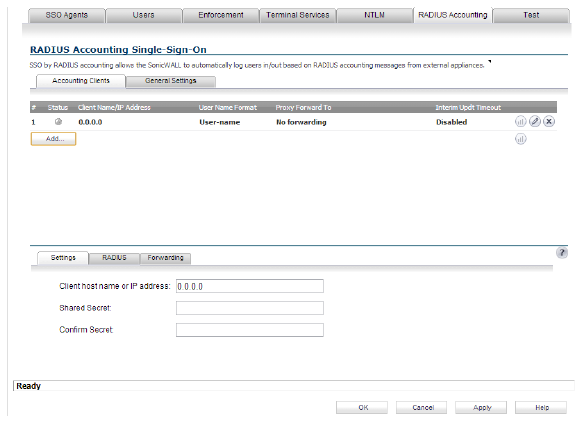Viewport: 583px width, 424px height.
Task: Delete client 0.0.0.0 with the X icon
Action: (x=549, y=122)
